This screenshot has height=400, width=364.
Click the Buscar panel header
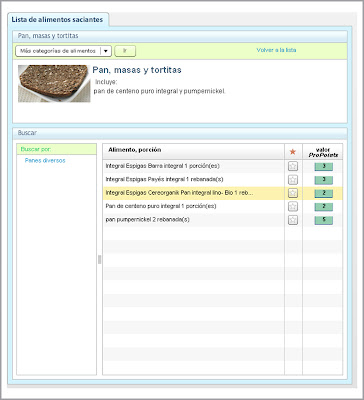pos(180,133)
